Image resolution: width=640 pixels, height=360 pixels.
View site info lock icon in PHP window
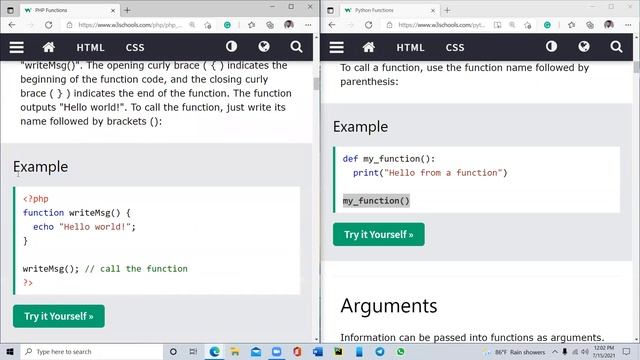69,25
